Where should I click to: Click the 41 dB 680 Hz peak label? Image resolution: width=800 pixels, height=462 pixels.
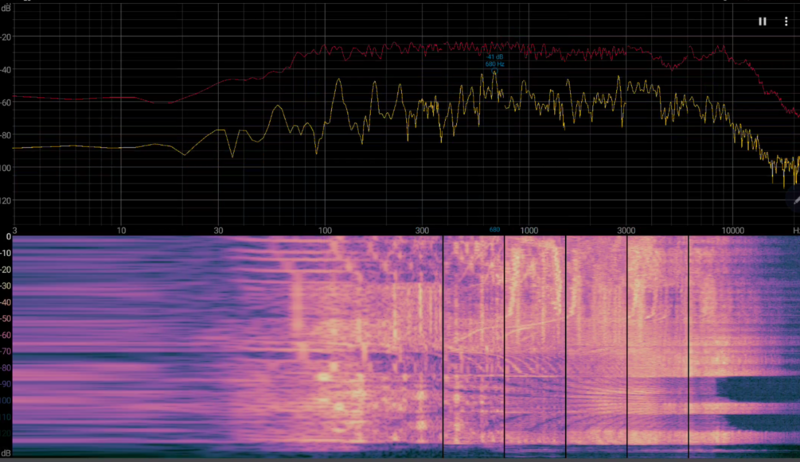pyautogui.click(x=494, y=60)
